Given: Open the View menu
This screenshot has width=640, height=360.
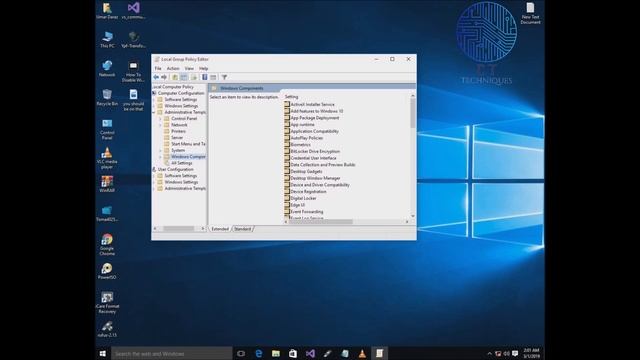Looking at the screenshot, I should pos(189,69).
